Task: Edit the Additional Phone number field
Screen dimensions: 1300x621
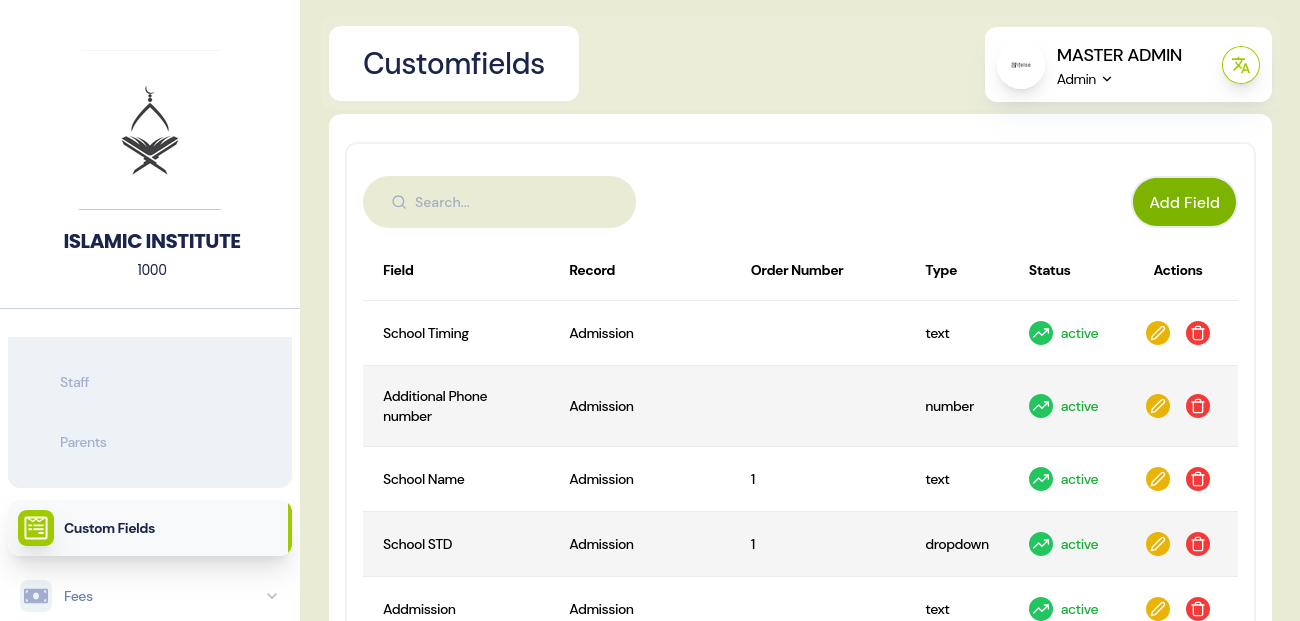Action: click(x=1157, y=406)
